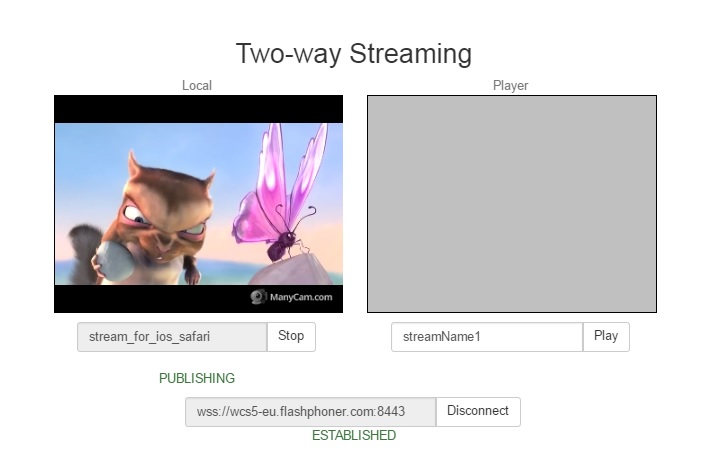
Task: Click the Play button for streamName1
Action: [x=606, y=336]
